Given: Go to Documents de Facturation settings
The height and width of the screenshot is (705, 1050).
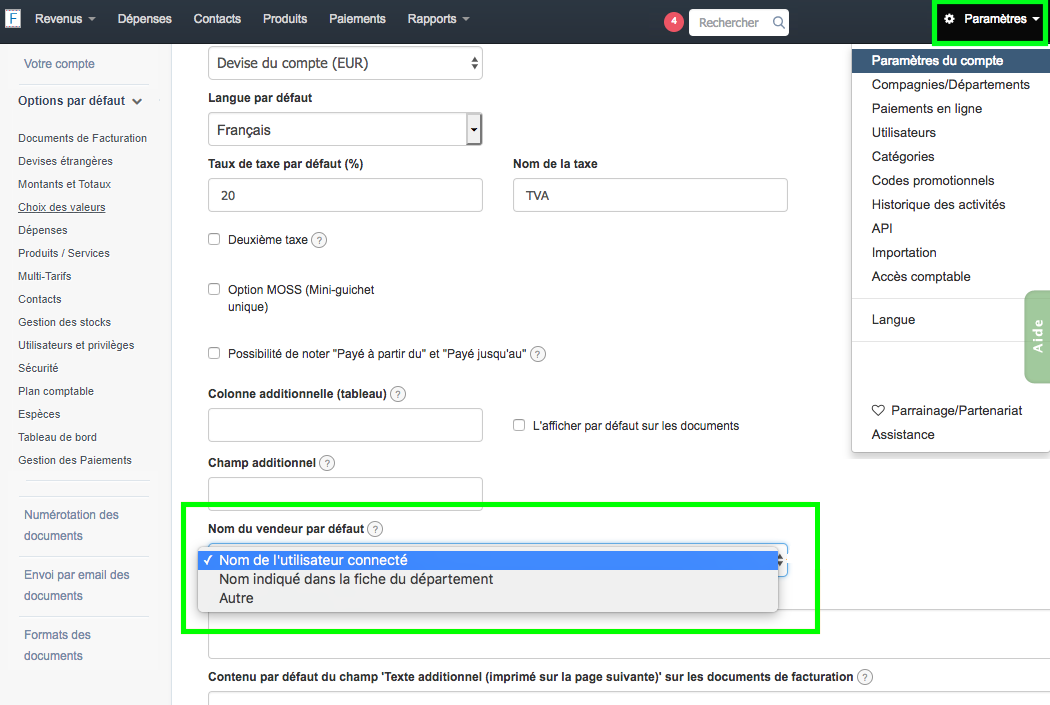Looking at the screenshot, I should pos(82,138).
